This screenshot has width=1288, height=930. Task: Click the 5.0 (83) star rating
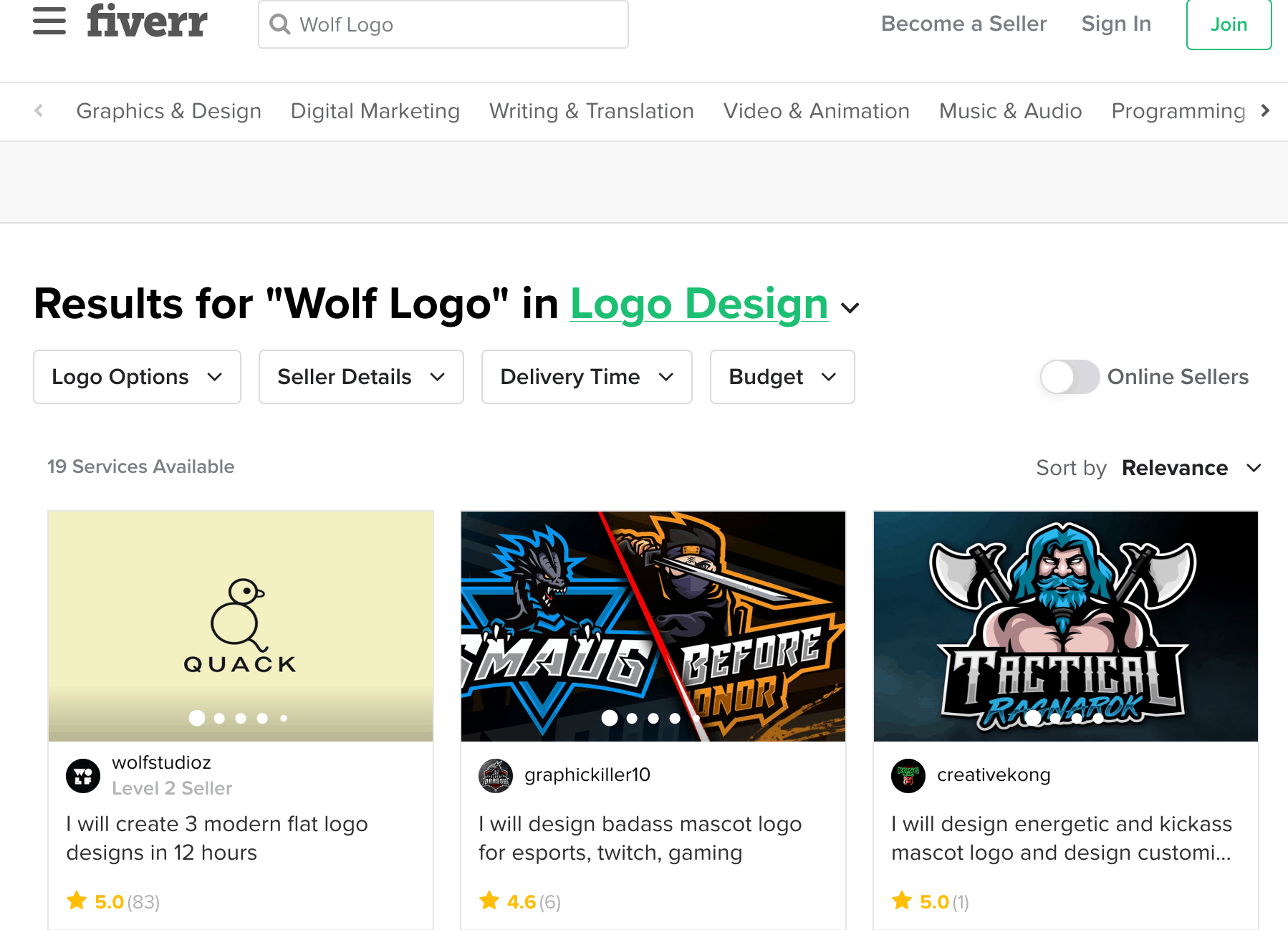coord(113,901)
